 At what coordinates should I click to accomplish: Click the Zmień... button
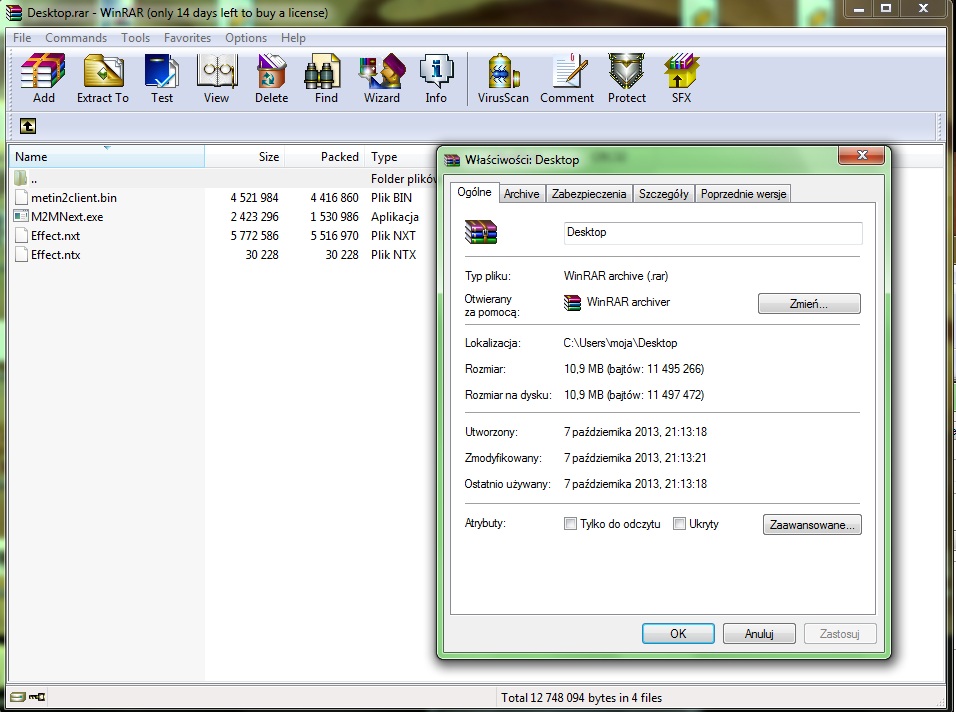pos(809,304)
